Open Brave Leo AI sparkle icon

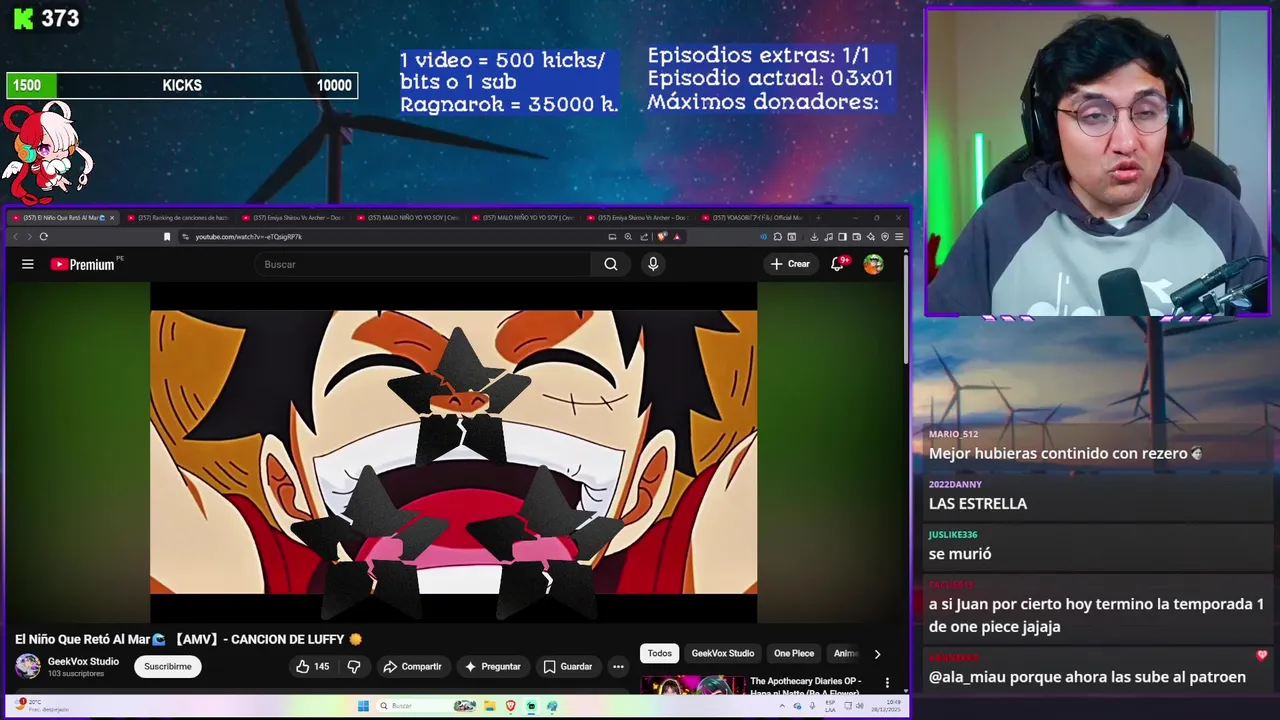pyautogui.click(x=870, y=237)
